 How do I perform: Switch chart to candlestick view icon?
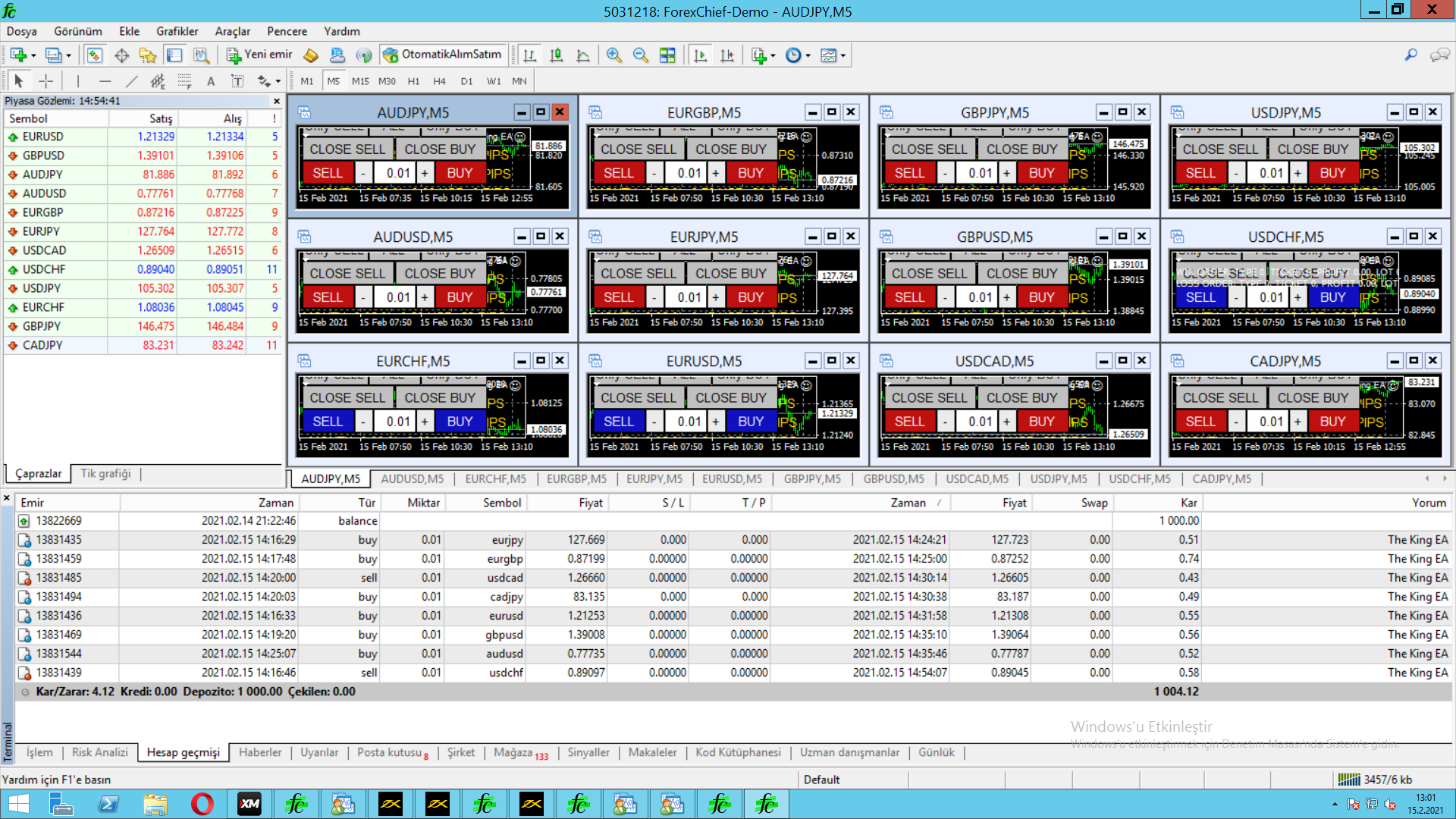click(556, 55)
